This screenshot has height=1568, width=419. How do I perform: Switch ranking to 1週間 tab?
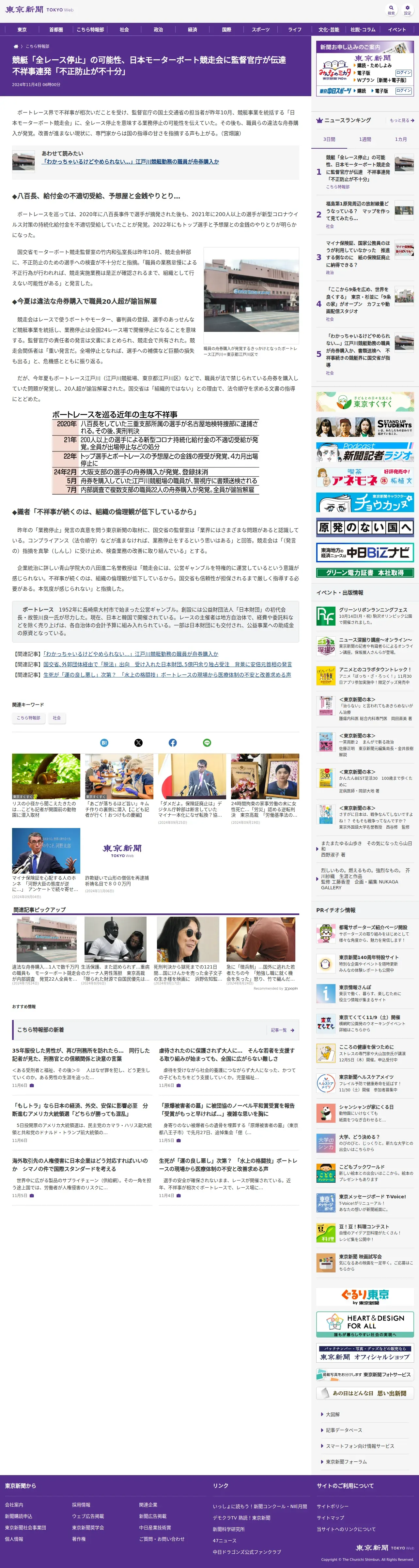coord(365,140)
